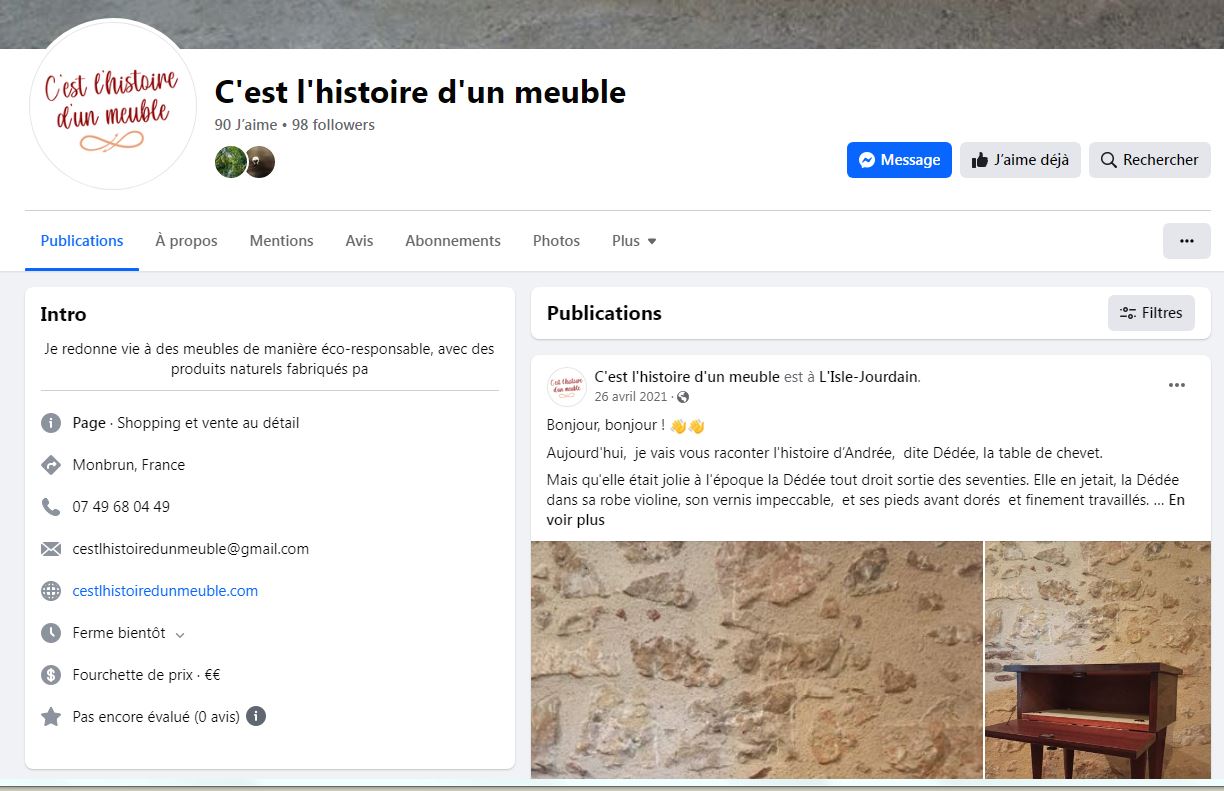Expand the Plus dropdown menu
Viewport: 1224px width, 791px height.
pos(634,241)
